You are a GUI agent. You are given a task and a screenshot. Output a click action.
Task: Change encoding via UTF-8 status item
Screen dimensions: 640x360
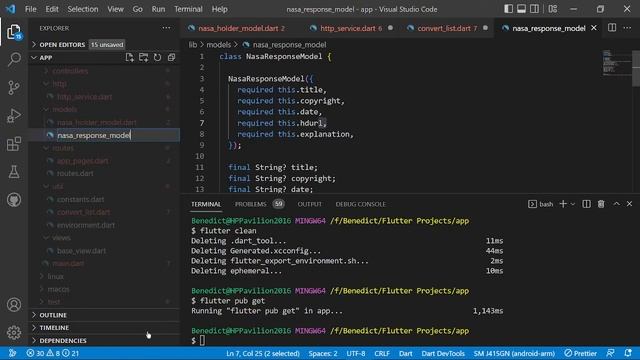[x=356, y=353]
